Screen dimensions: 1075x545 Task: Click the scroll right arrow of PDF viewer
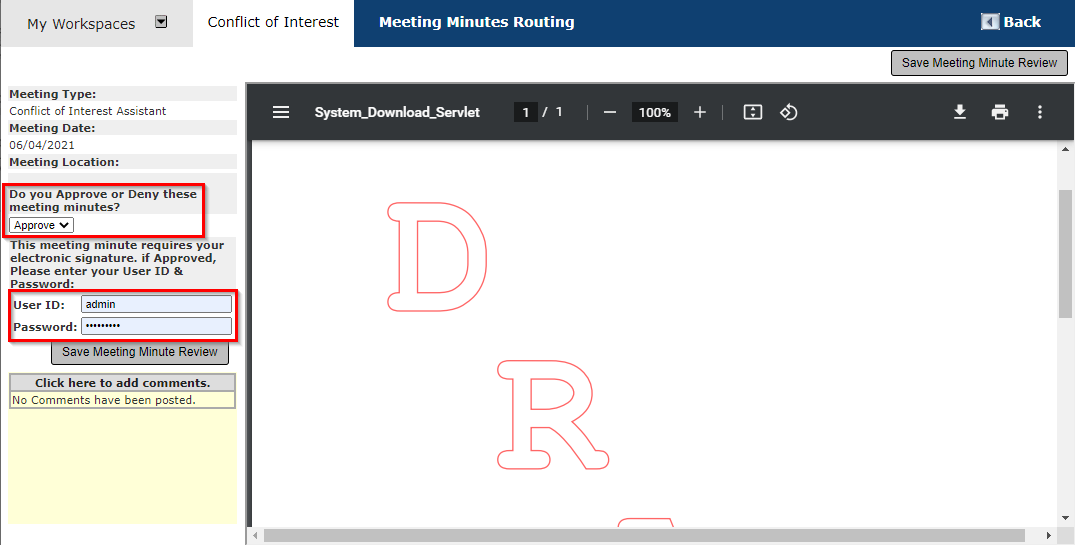click(1049, 535)
